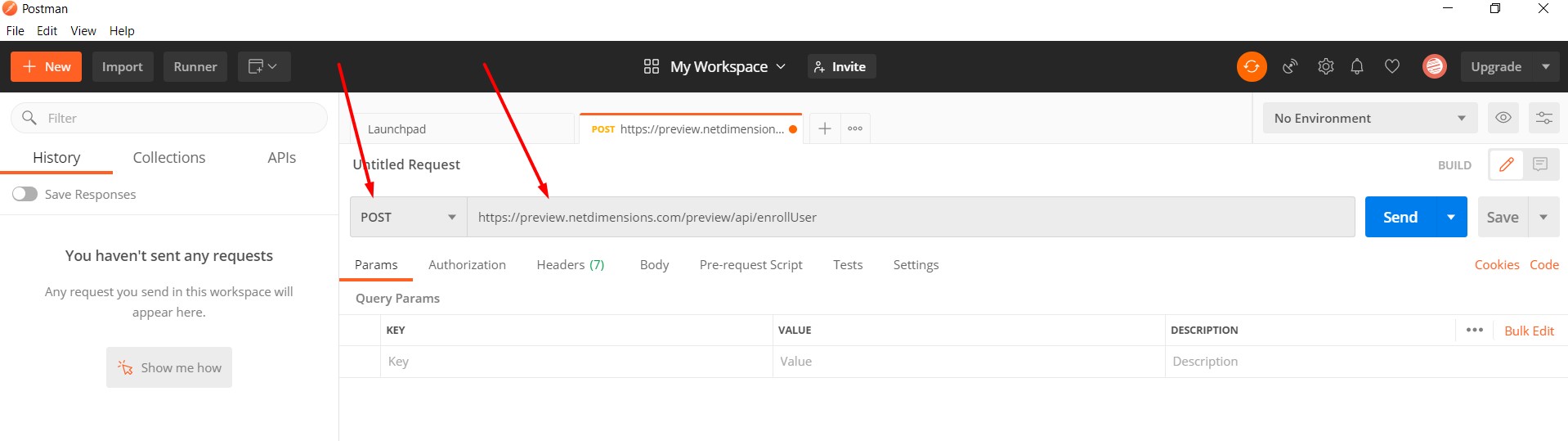Click the pencil build mode icon
The width and height of the screenshot is (1568, 441).
1506,164
